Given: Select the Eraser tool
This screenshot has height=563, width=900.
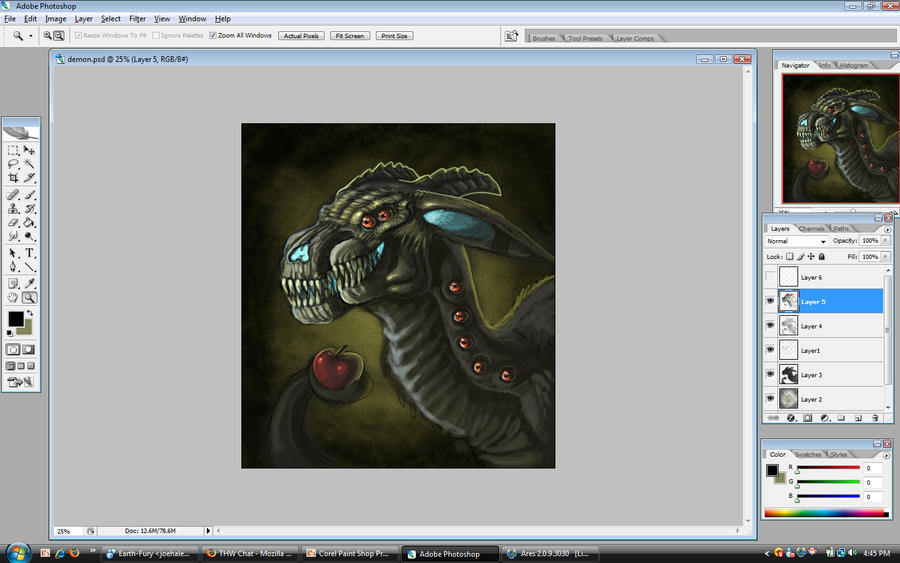Looking at the screenshot, I should tap(13, 223).
